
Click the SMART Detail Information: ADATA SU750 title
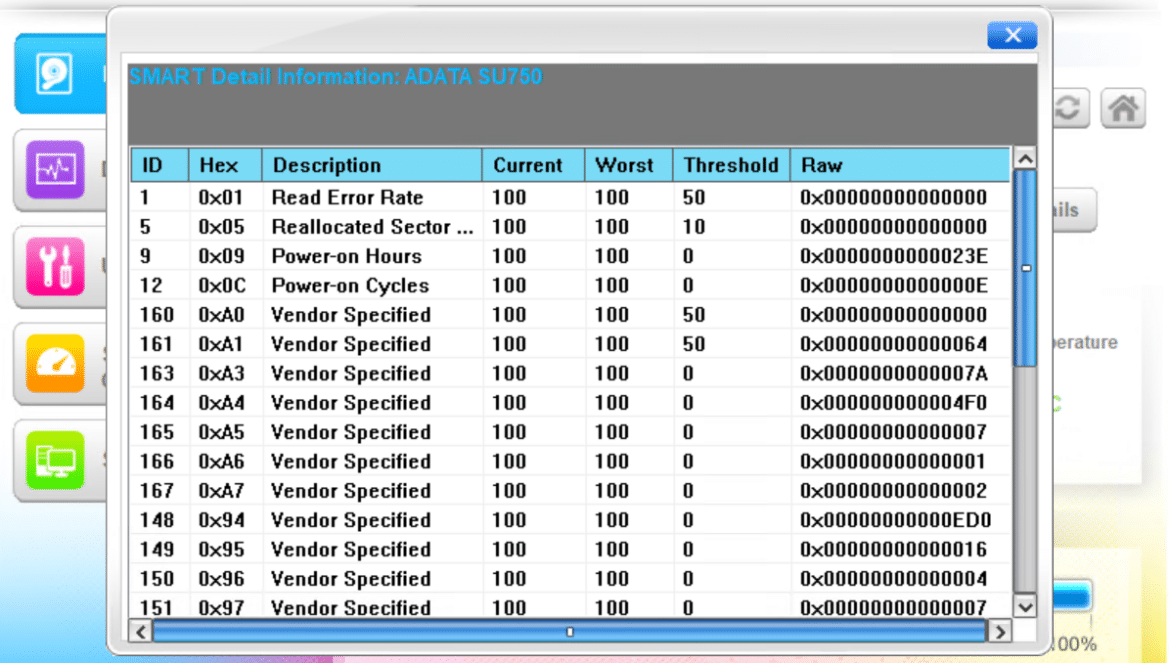[x=336, y=77]
